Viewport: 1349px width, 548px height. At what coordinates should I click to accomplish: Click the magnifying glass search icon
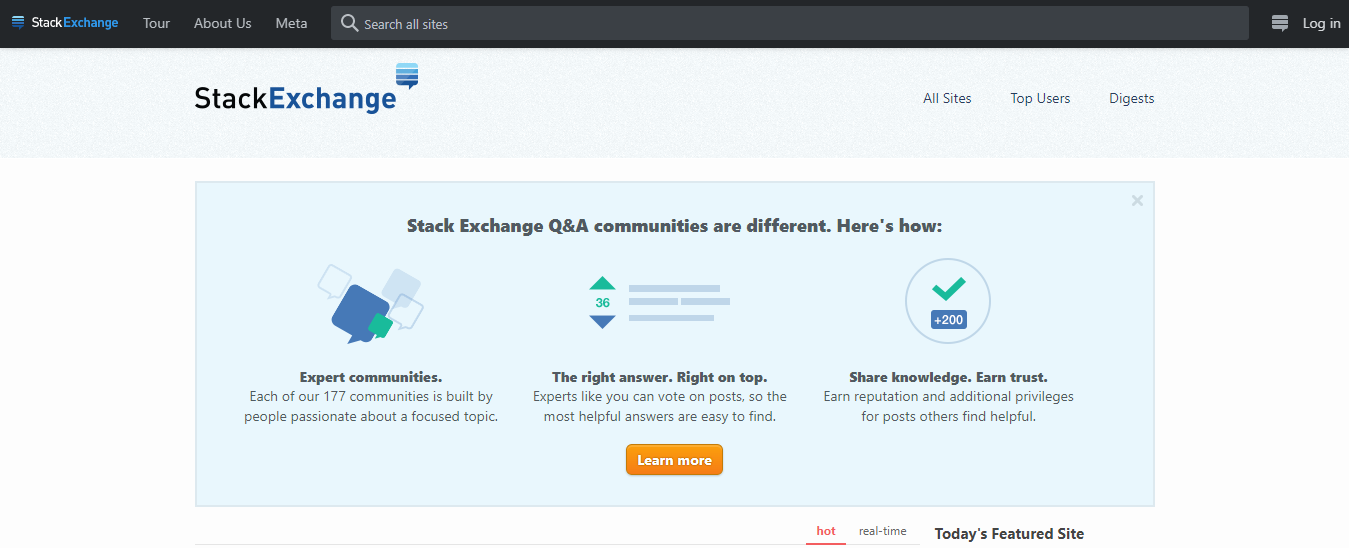click(x=349, y=23)
